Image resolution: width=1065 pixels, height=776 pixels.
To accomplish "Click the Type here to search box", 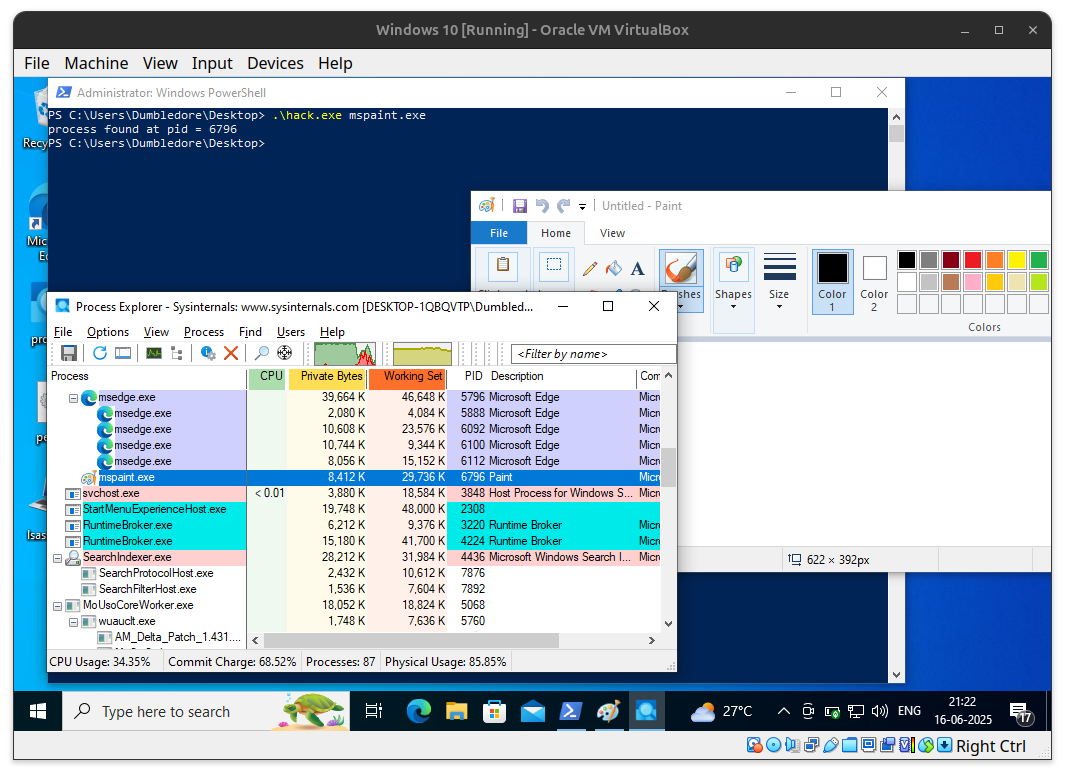I will coord(206,711).
